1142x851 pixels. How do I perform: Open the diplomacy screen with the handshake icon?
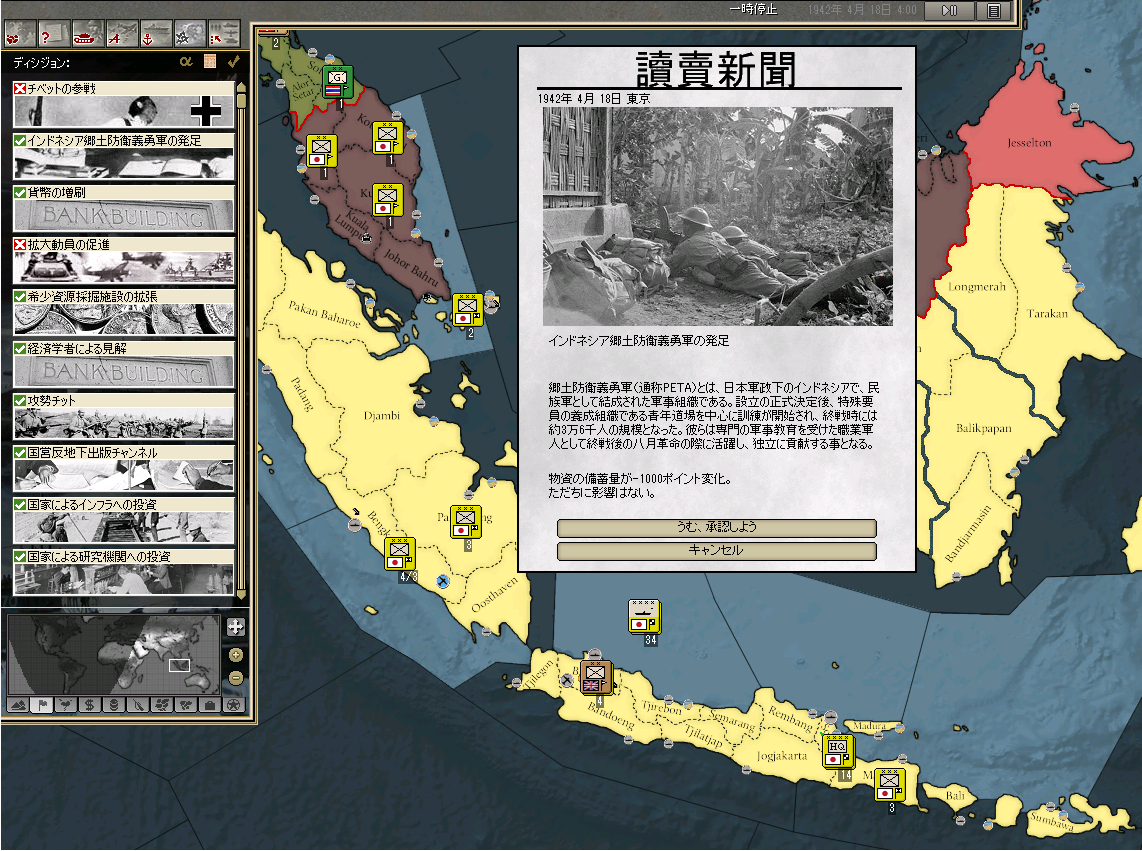20,34
